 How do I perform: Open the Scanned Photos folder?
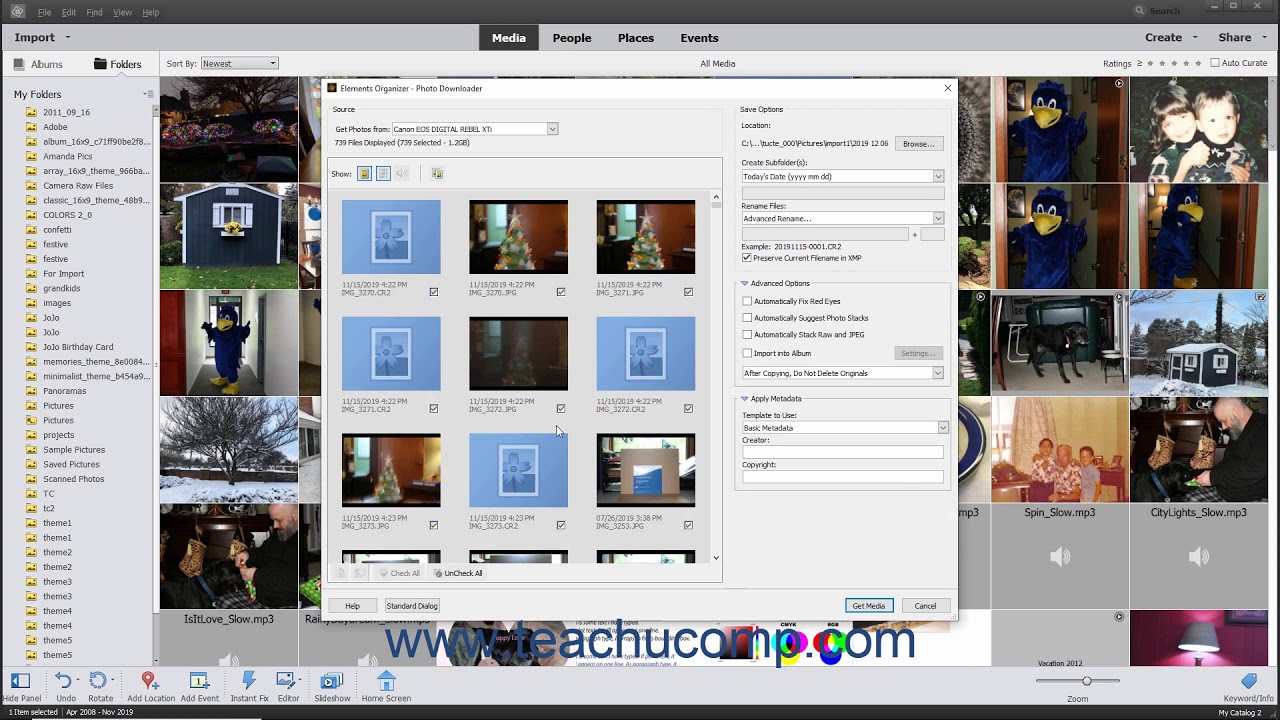[74, 479]
